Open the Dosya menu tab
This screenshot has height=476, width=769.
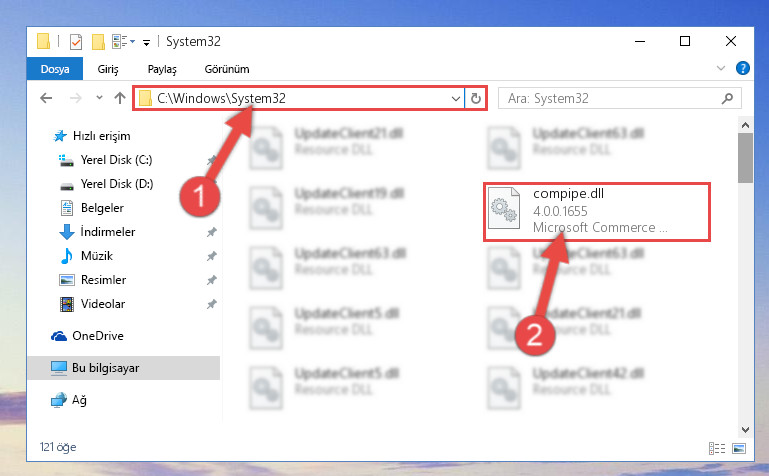pos(55,69)
